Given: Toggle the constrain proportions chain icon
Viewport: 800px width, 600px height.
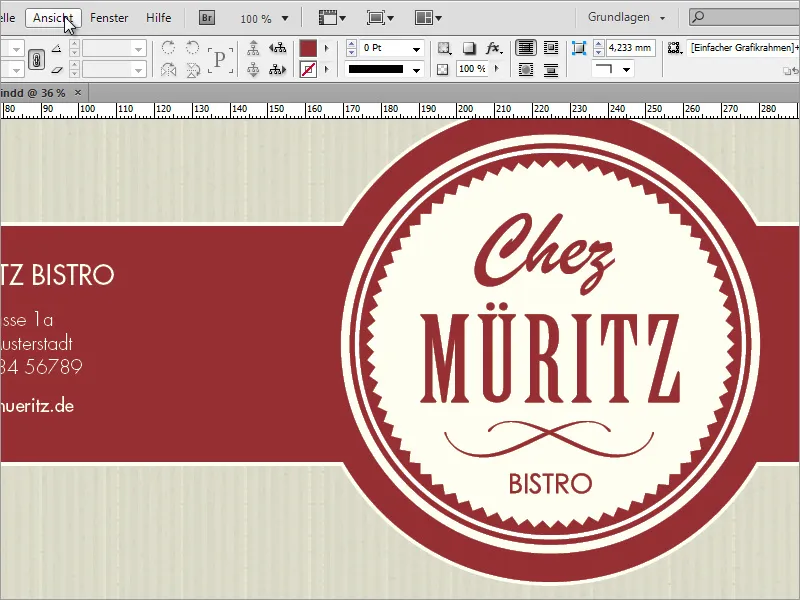Looking at the screenshot, I should pyautogui.click(x=36, y=59).
